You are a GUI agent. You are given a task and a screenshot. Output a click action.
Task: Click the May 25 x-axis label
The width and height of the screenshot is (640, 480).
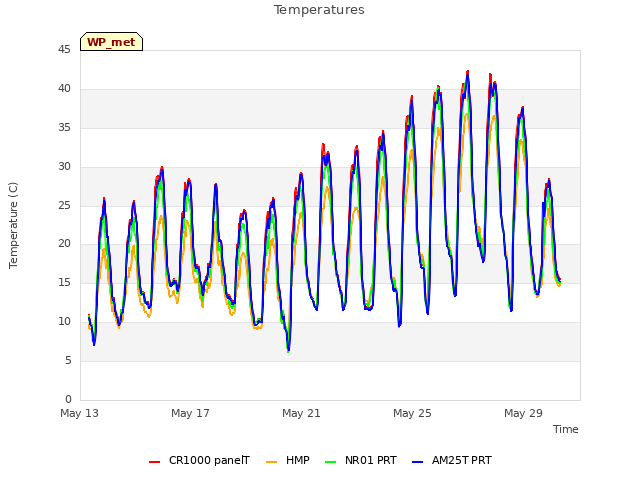pos(412,413)
